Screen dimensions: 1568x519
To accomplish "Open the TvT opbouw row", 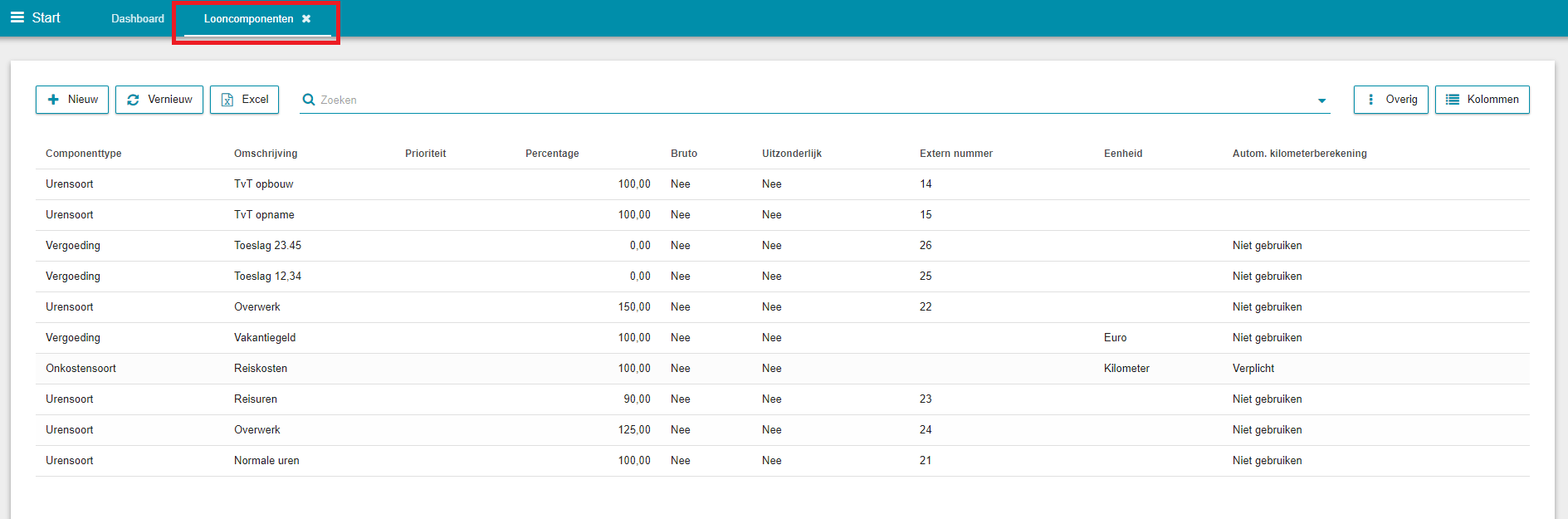I will point(264,184).
